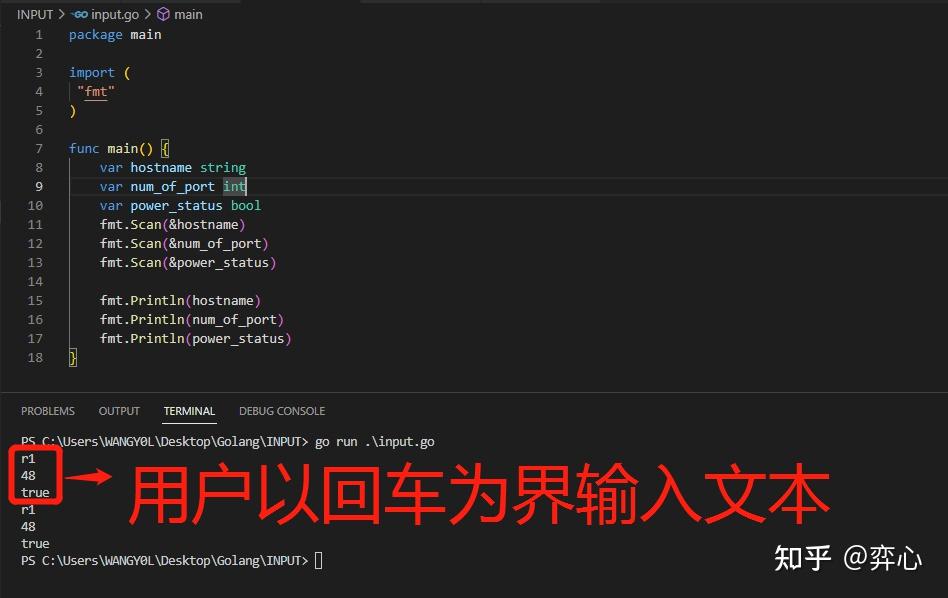Open the PROBLEMS tab
Viewport: 948px width, 598px height.
pyautogui.click(x=48, y=411)
